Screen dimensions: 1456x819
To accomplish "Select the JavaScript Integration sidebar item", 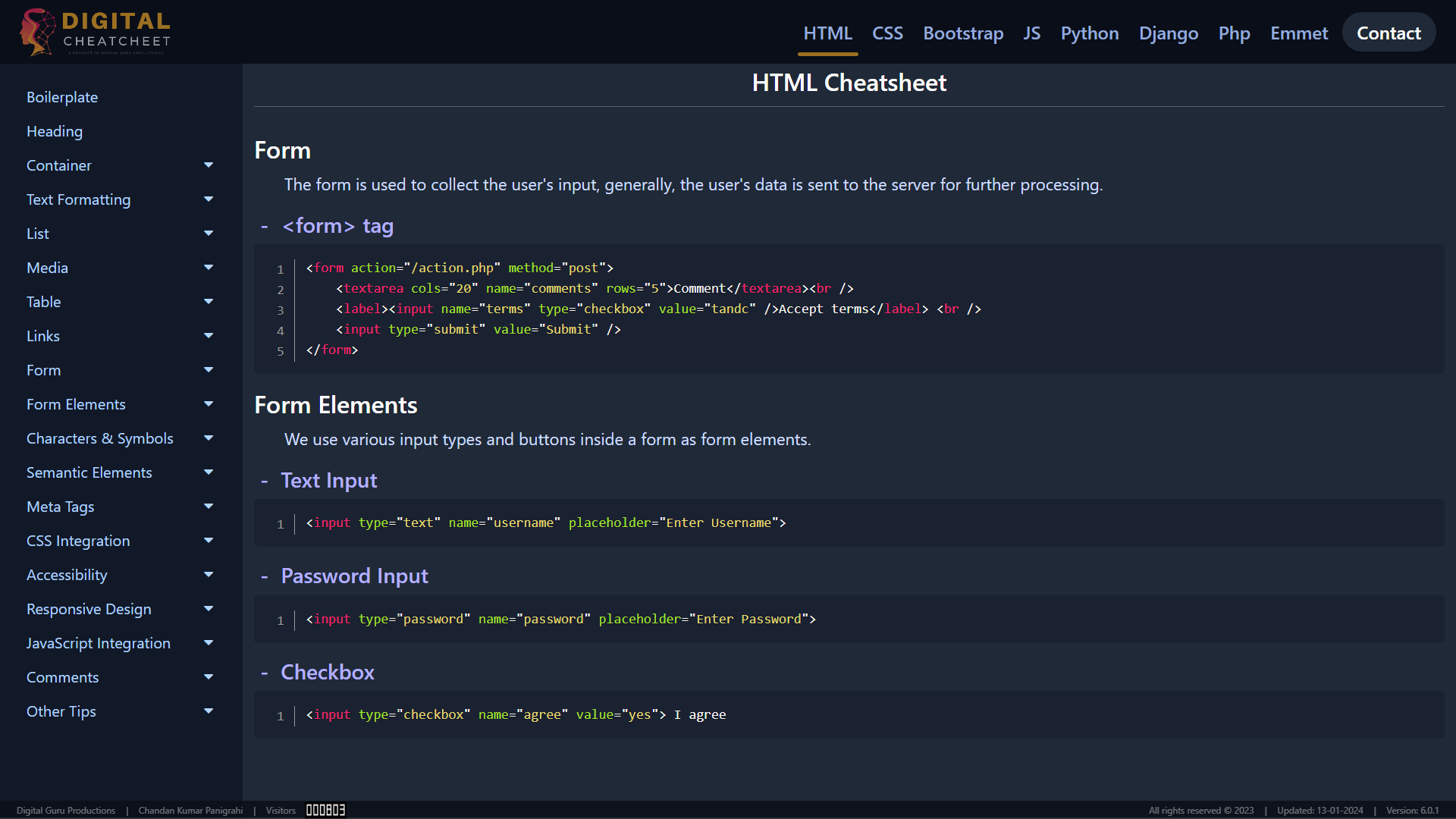I will tap(99, 643).
